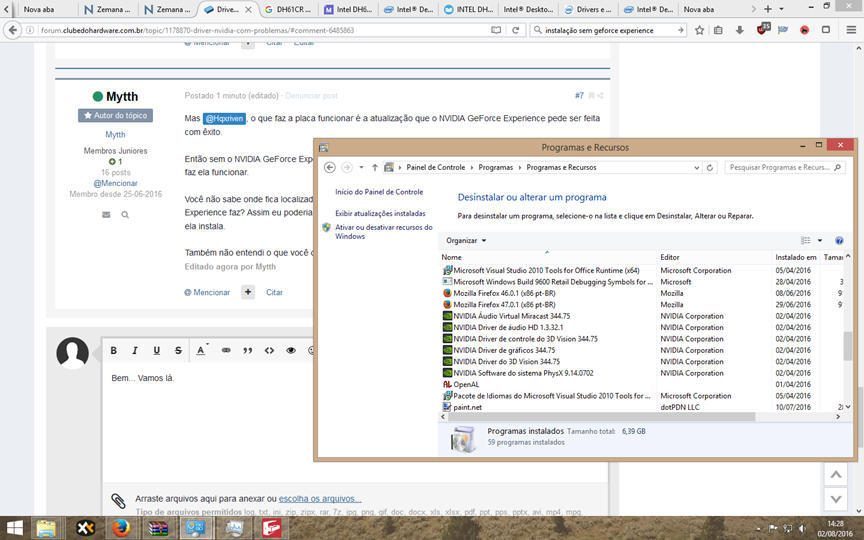Reload the page in Firefox
The width and height of the screenshot is (864, 540).
coord(516,30)
